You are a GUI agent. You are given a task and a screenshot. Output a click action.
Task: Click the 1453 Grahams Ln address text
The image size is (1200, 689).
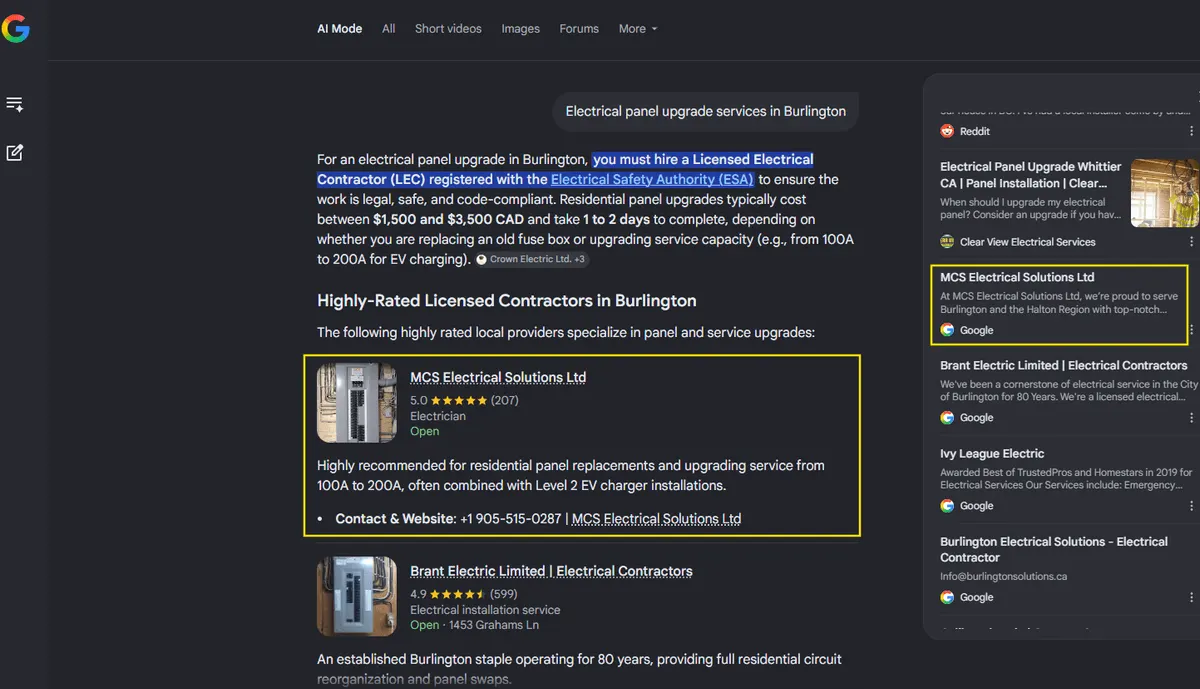point(492,625)
